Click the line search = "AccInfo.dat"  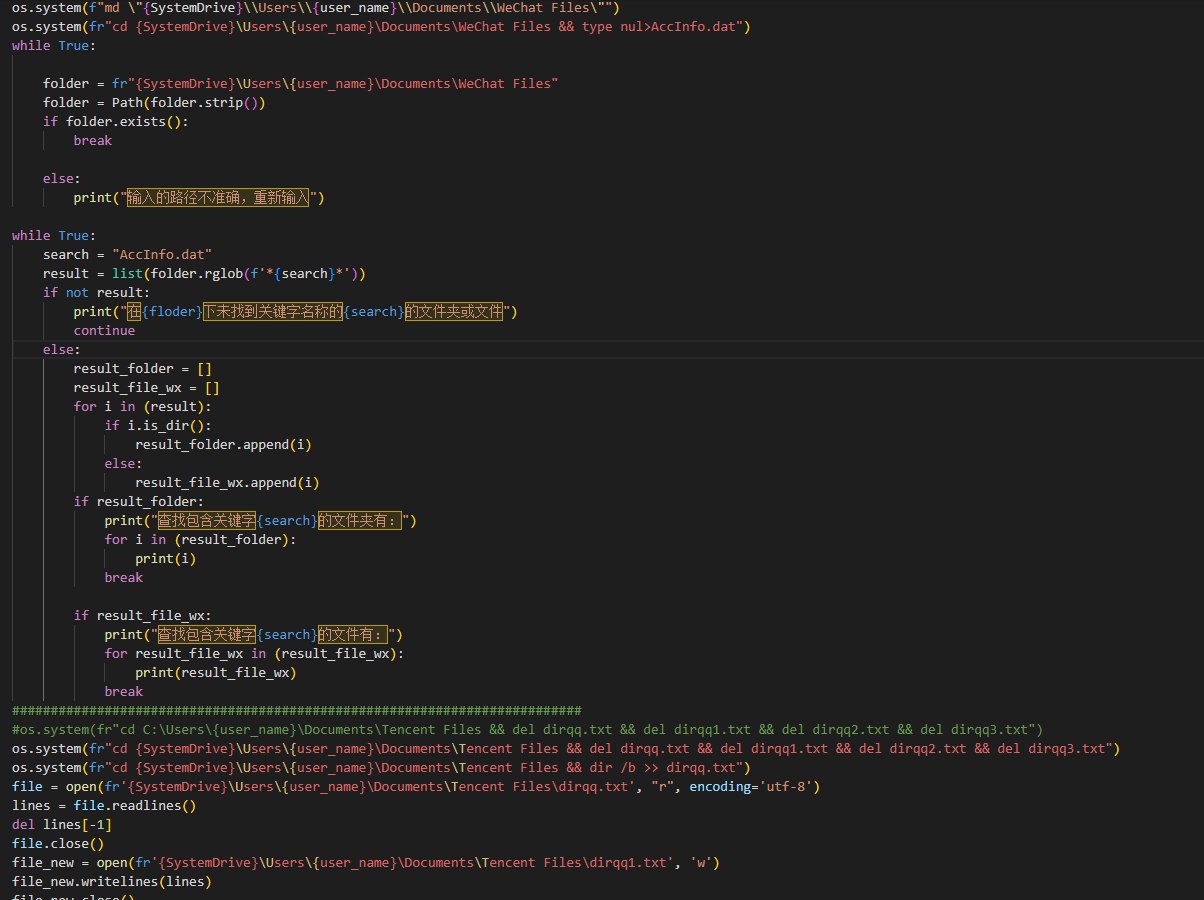pos(127,254)
